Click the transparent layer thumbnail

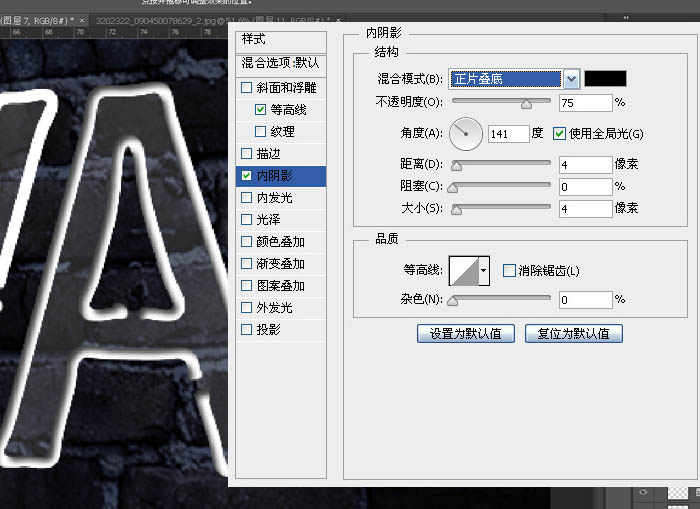680,493
